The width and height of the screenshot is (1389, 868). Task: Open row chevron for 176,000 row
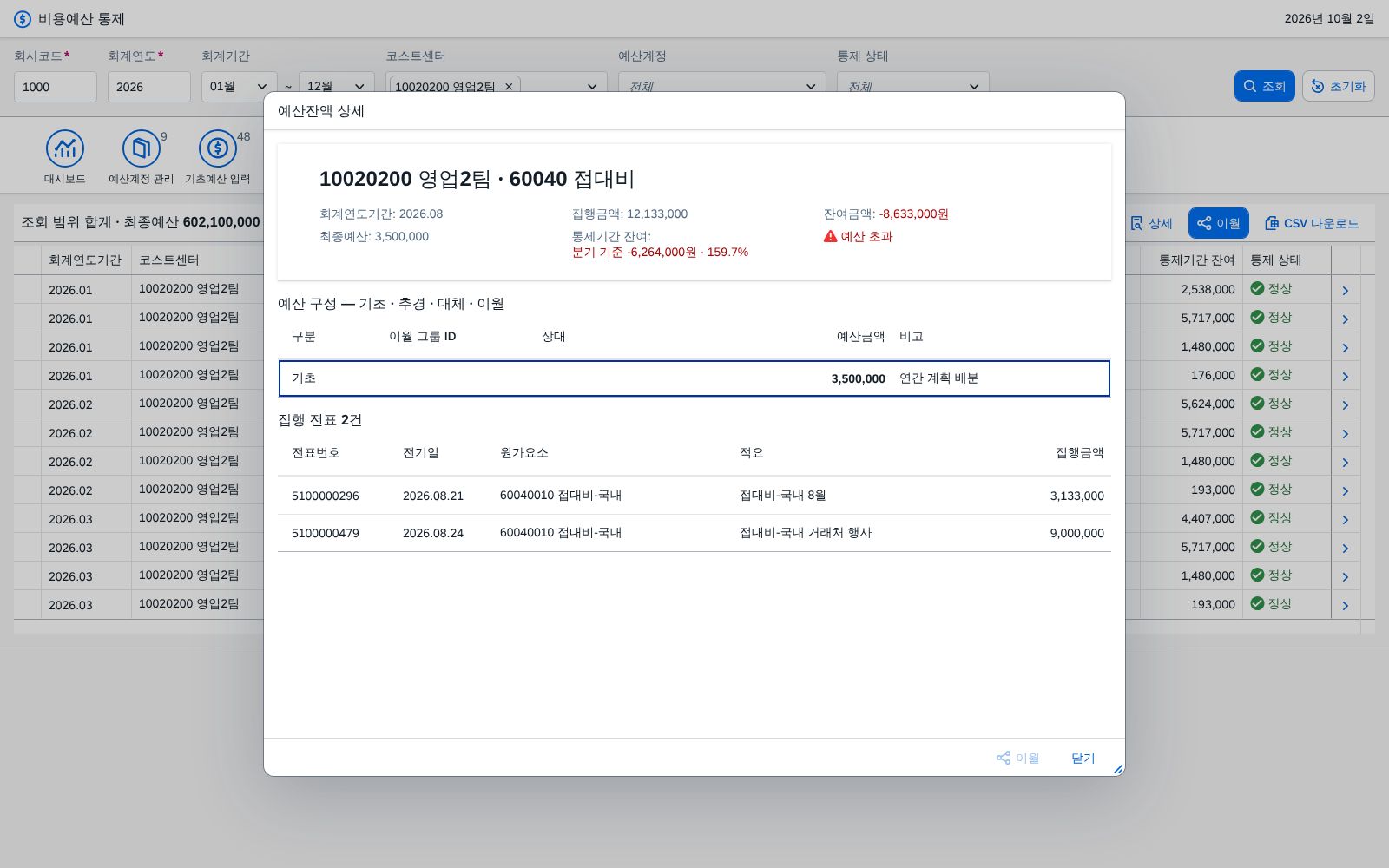1345,376
